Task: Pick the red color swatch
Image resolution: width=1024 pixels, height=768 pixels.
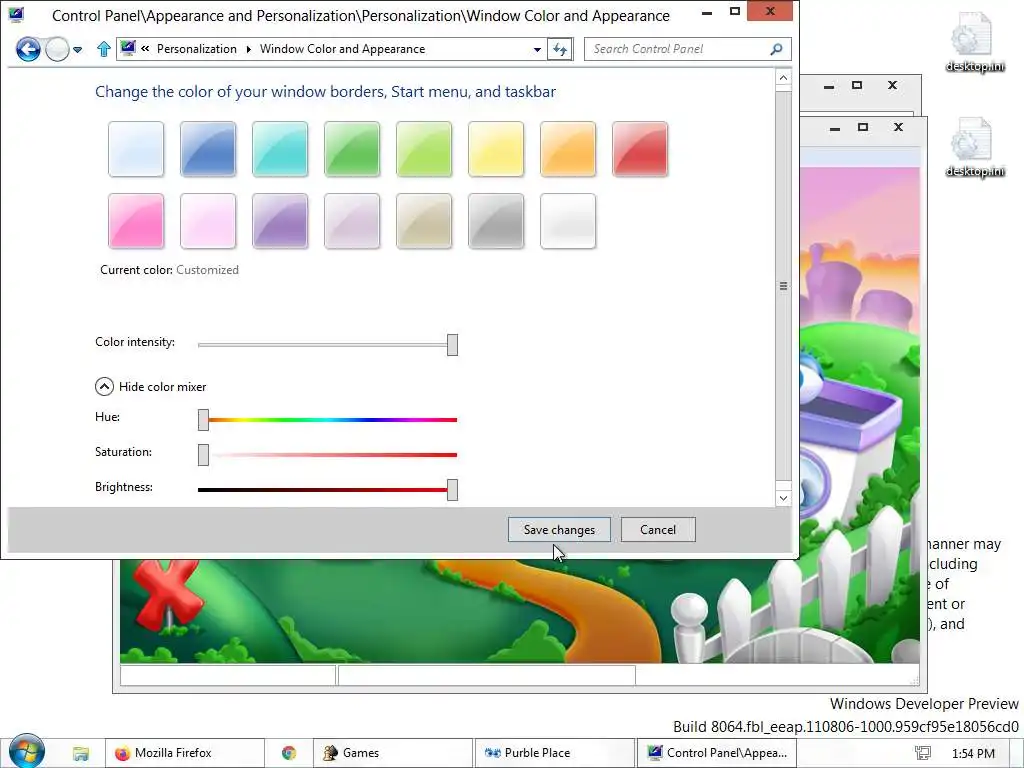Action: pyautogui.click(x=640, y=149)
